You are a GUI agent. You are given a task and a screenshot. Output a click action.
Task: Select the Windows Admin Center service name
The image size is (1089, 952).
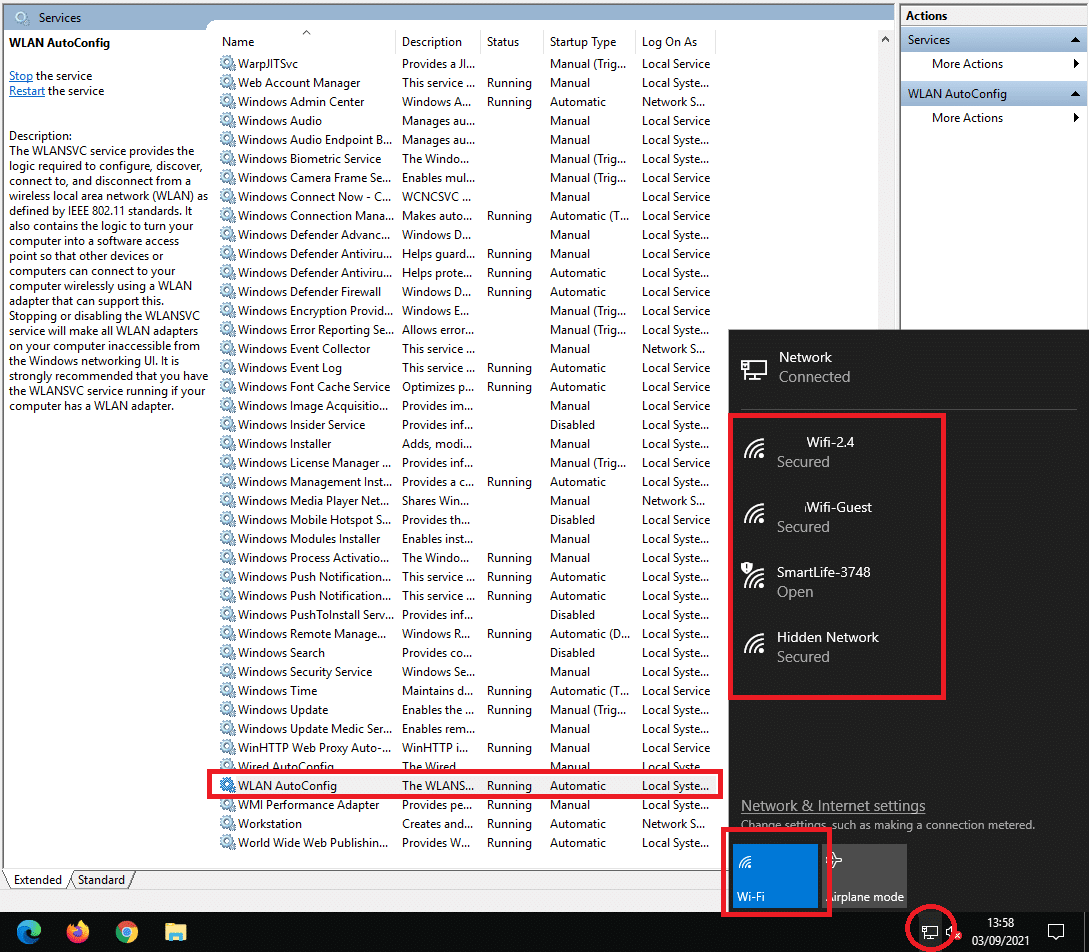click(301, 101)
